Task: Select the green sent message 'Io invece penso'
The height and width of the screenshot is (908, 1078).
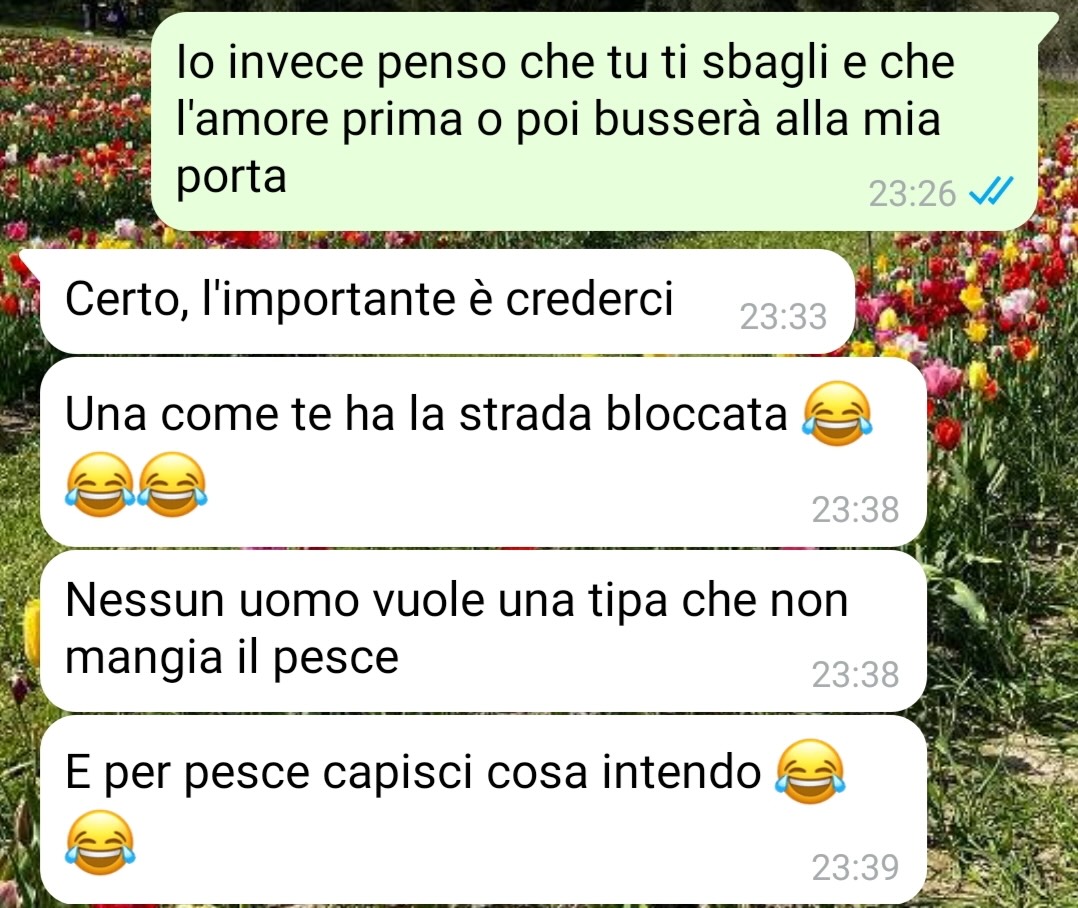Action: (594, 122)
